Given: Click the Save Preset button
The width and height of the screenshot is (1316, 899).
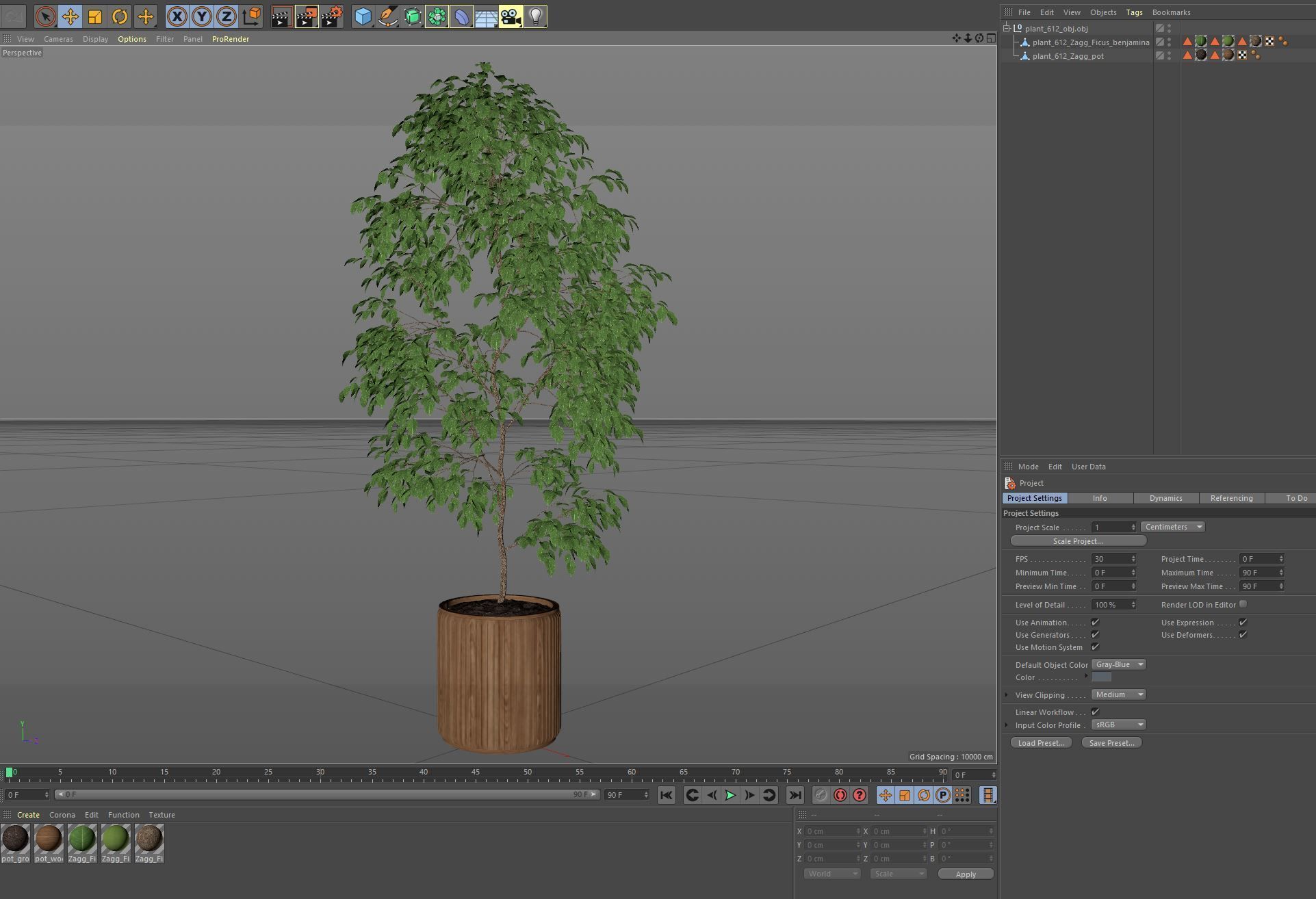Looking at the screenshot, I should [1111, 743].
